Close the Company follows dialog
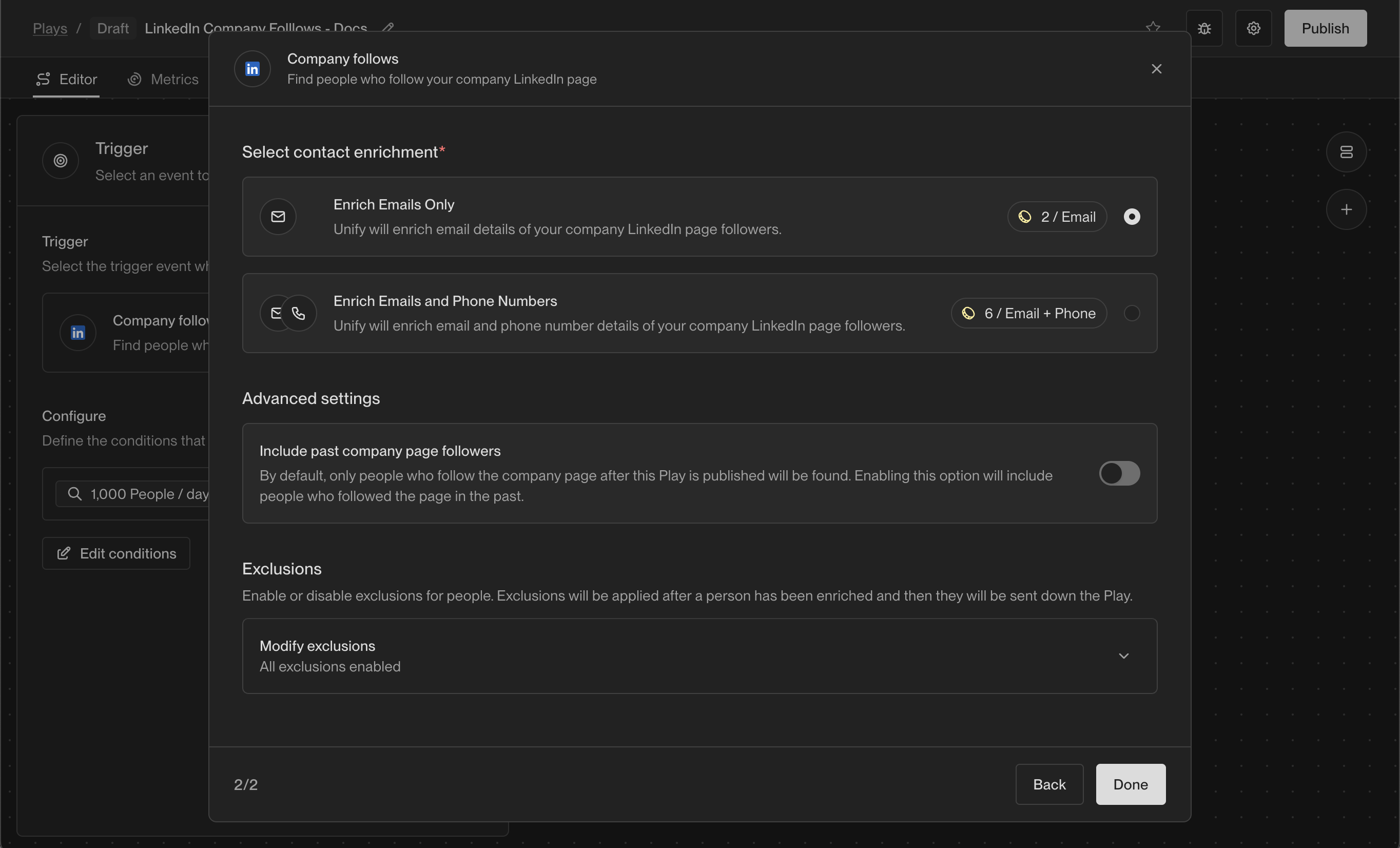Screen dimensions: 1400x848 tap(1156, 69)
